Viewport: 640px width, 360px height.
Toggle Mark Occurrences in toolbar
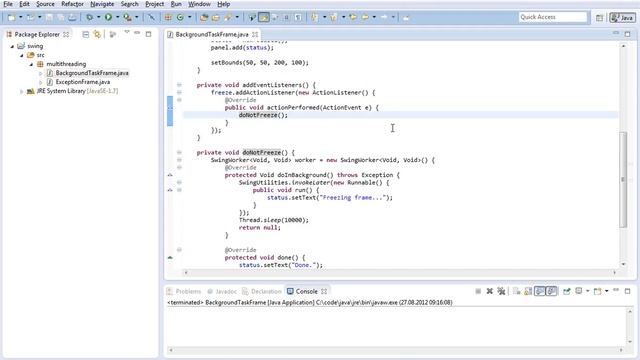click(264, 17)
